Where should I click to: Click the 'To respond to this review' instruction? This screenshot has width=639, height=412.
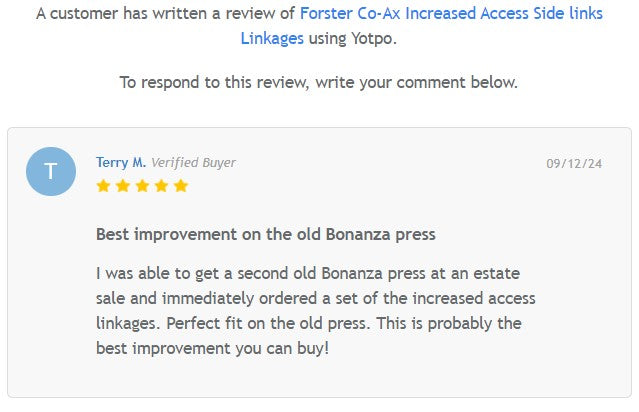point(319,82)
